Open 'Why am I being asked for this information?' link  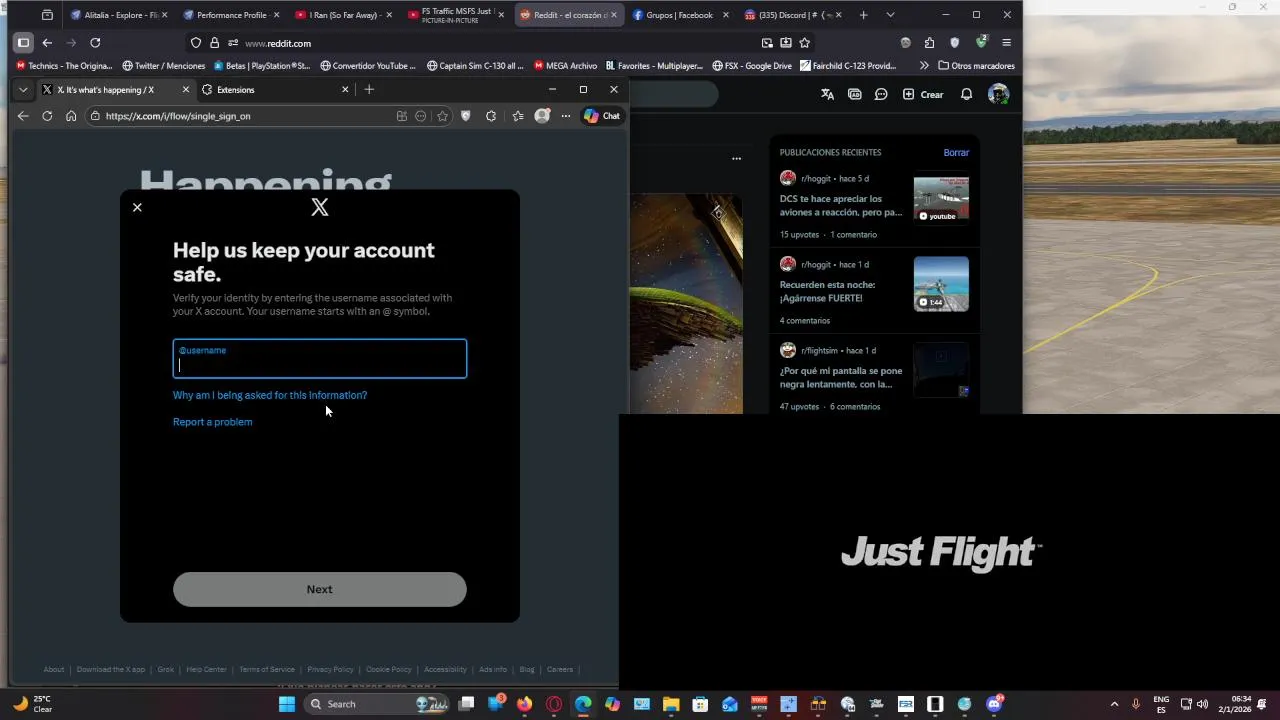(x=270, y=395)
